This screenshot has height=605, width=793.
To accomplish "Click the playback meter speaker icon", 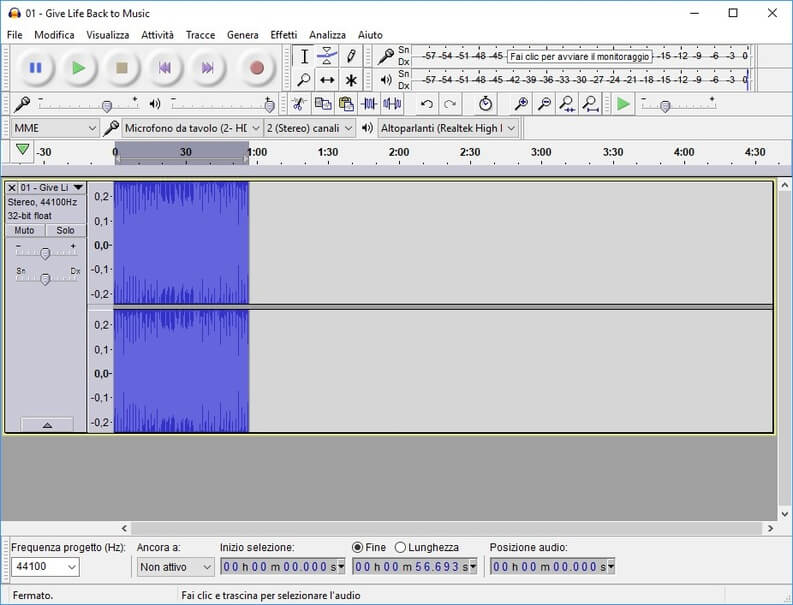I will [x=386, y=79].
